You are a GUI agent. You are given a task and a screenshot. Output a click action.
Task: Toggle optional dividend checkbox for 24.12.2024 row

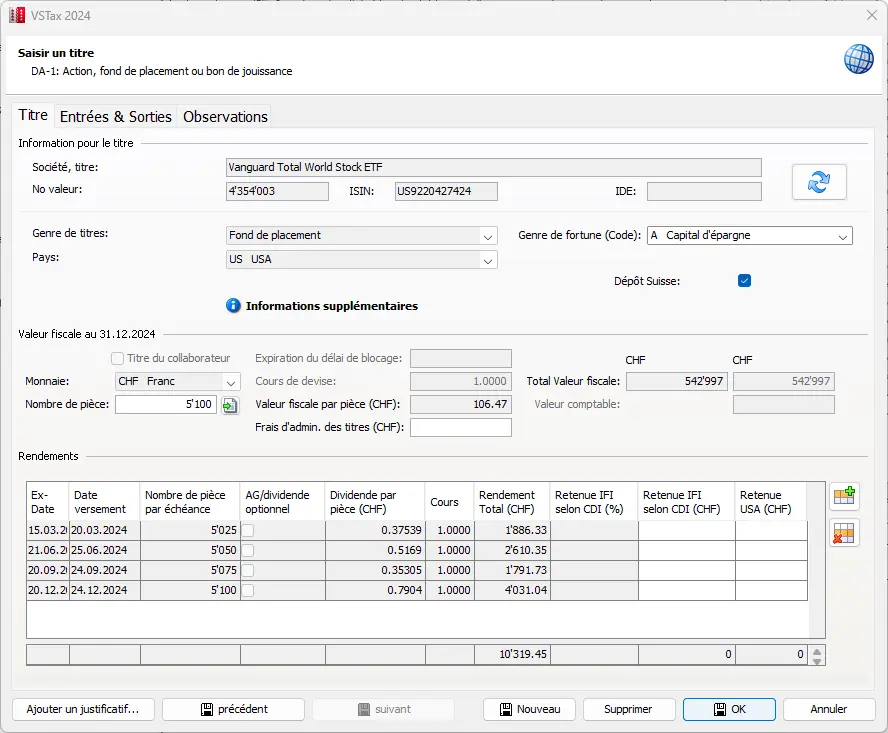pos(248,591)
